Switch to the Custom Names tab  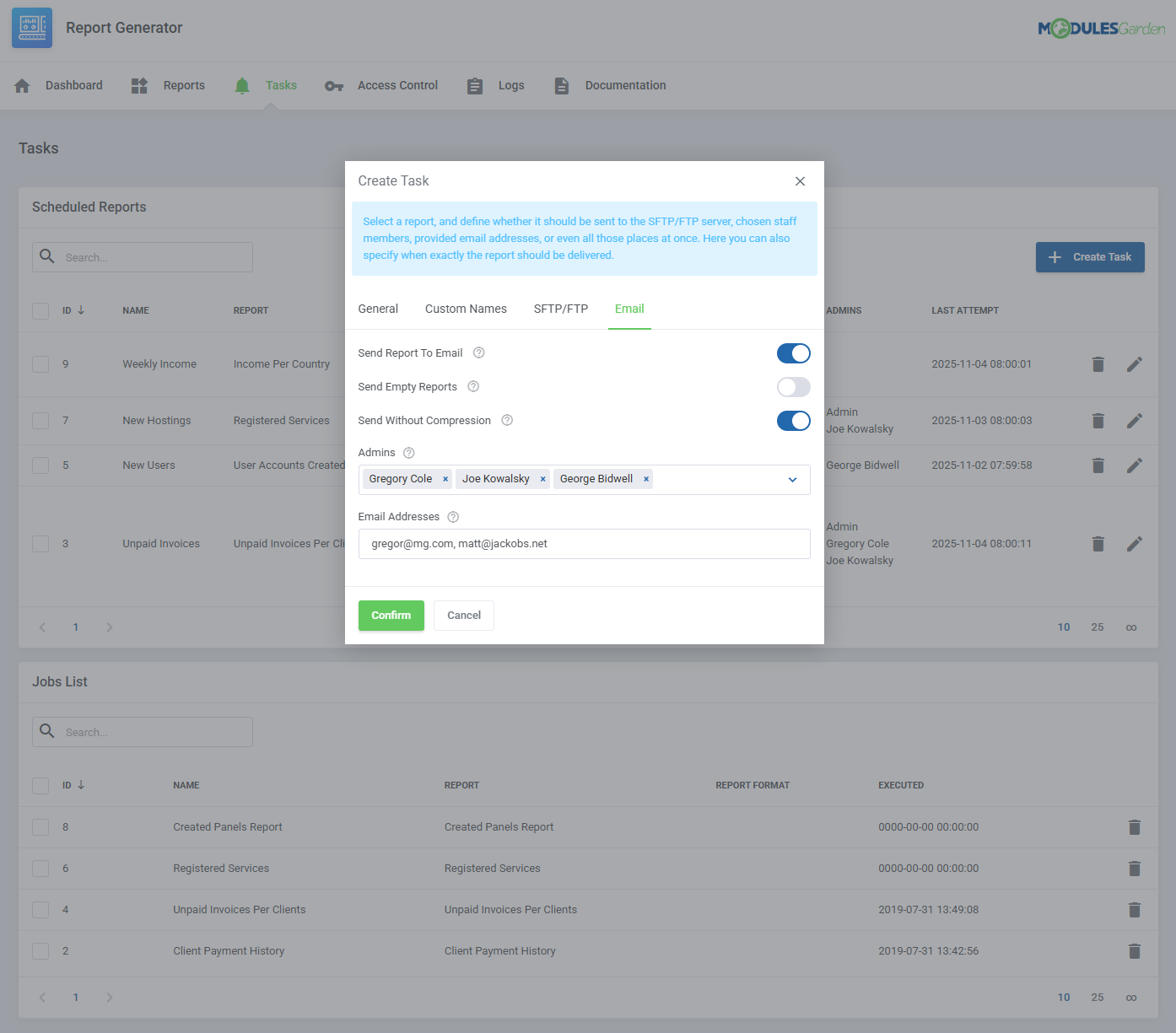[466, 309]
